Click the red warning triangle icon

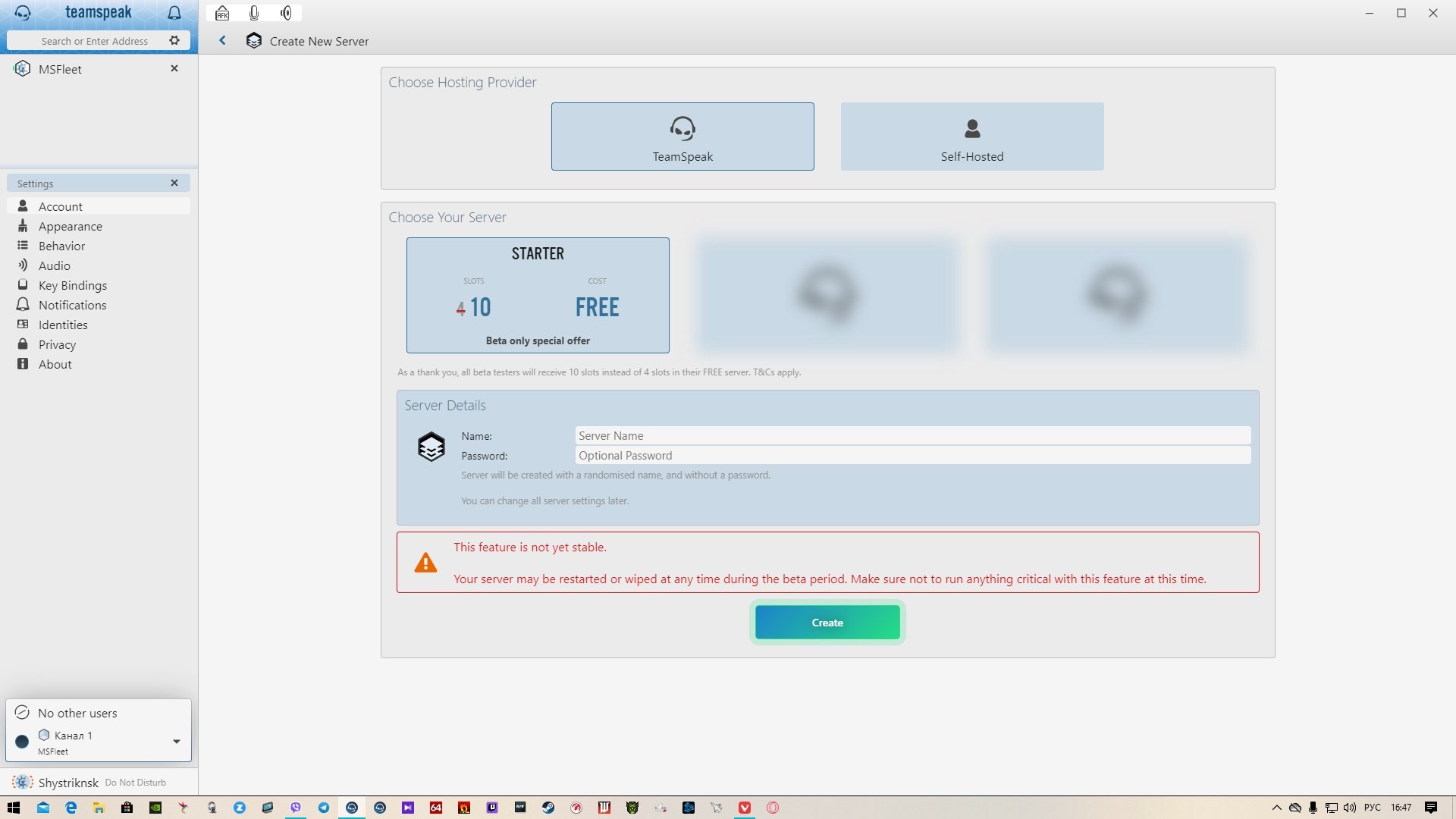click(425, 563)
